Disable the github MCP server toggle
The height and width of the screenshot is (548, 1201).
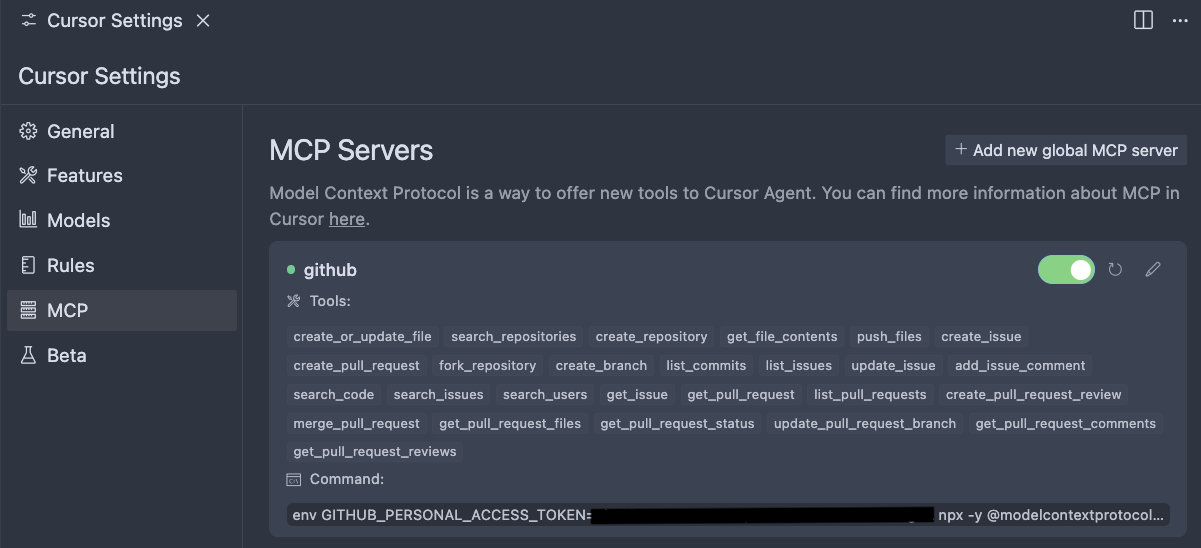(1066, 269)
